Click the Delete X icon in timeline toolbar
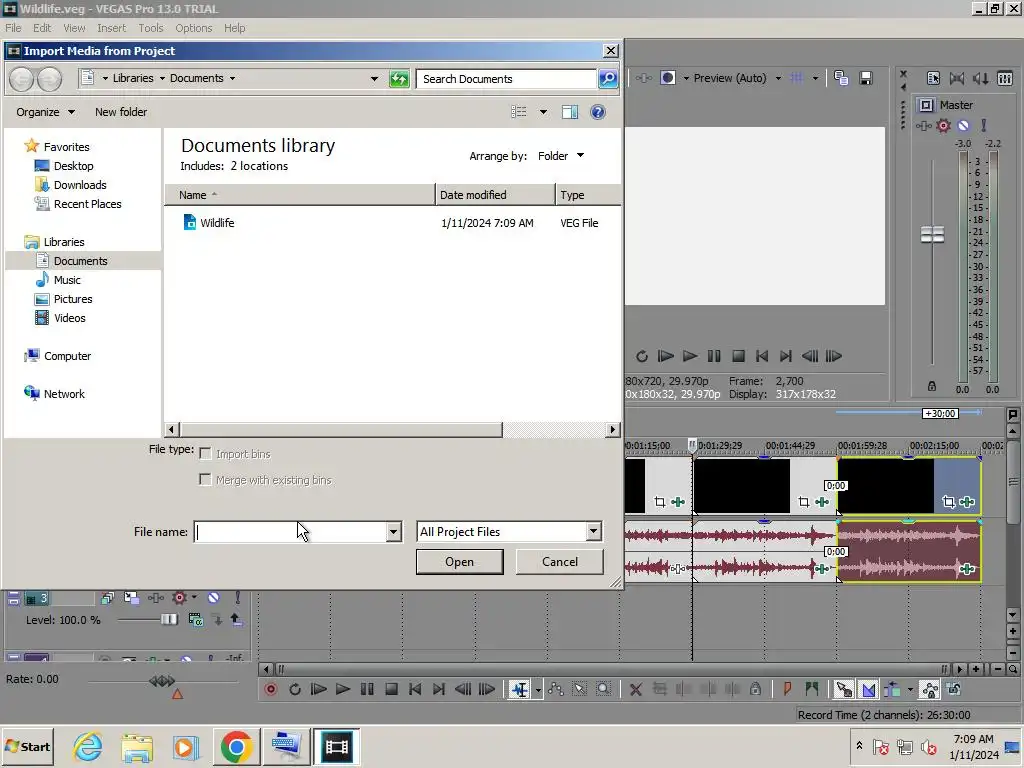1024x768 pixels. 635,689
